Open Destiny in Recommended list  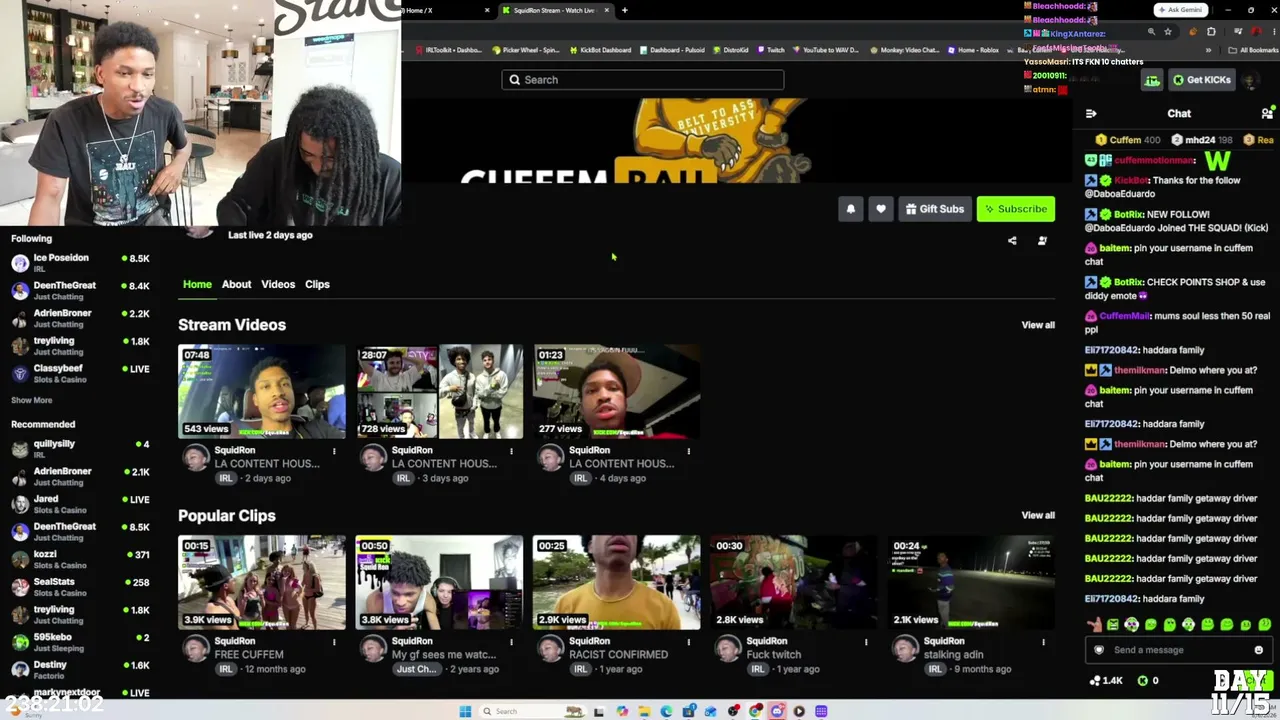[80, 670]
